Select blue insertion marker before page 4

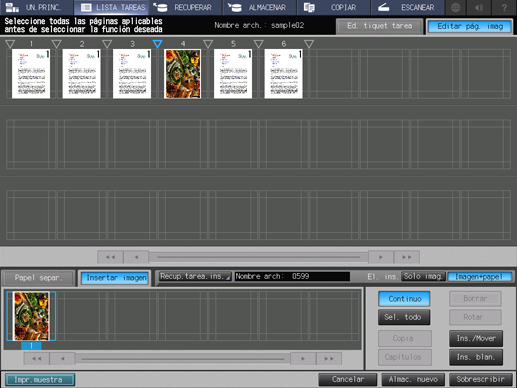point(158,44)
